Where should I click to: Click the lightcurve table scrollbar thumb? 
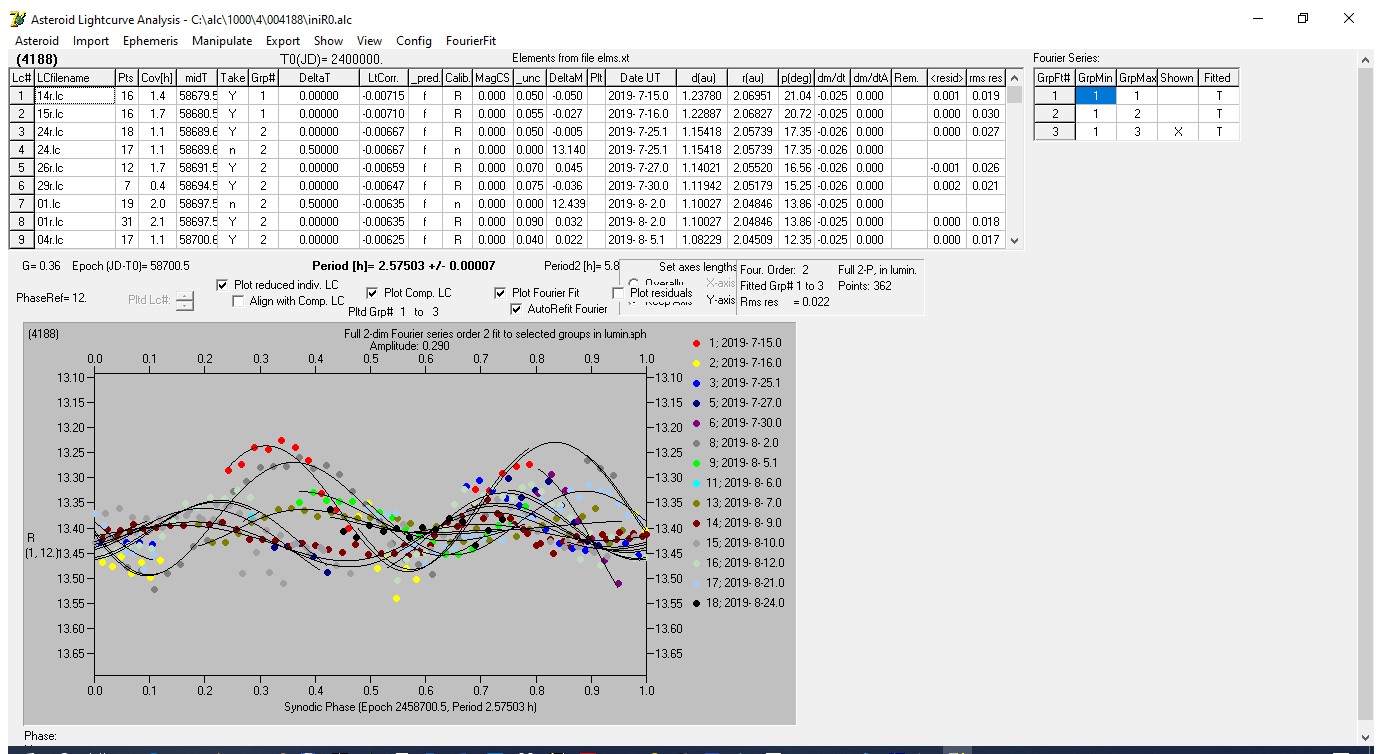[x=1015, y=95]
